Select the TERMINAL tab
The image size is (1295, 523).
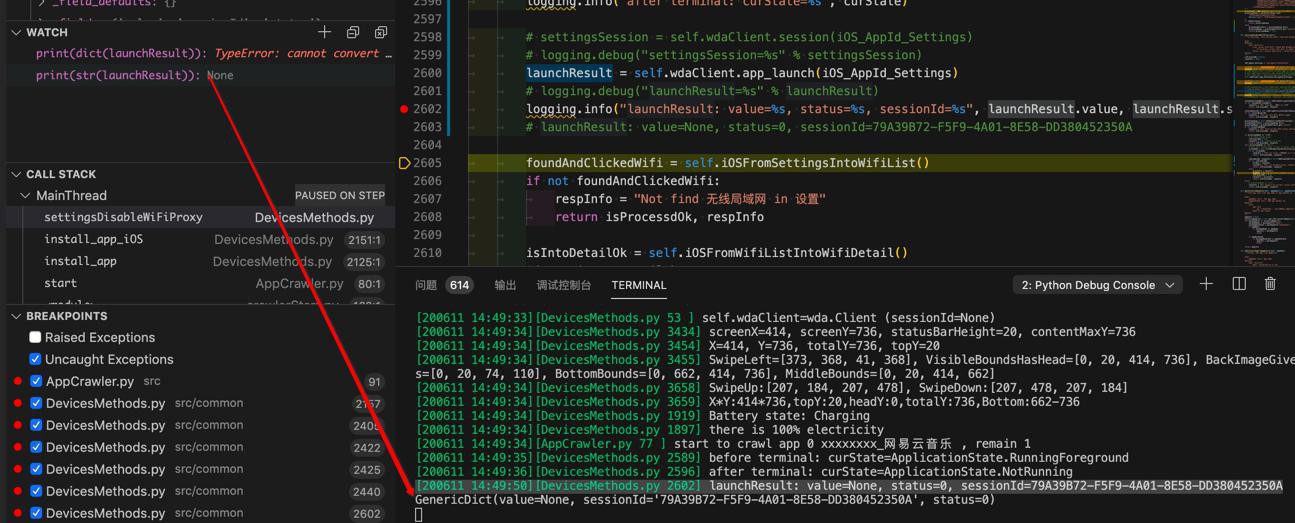(x=639, y=285)
